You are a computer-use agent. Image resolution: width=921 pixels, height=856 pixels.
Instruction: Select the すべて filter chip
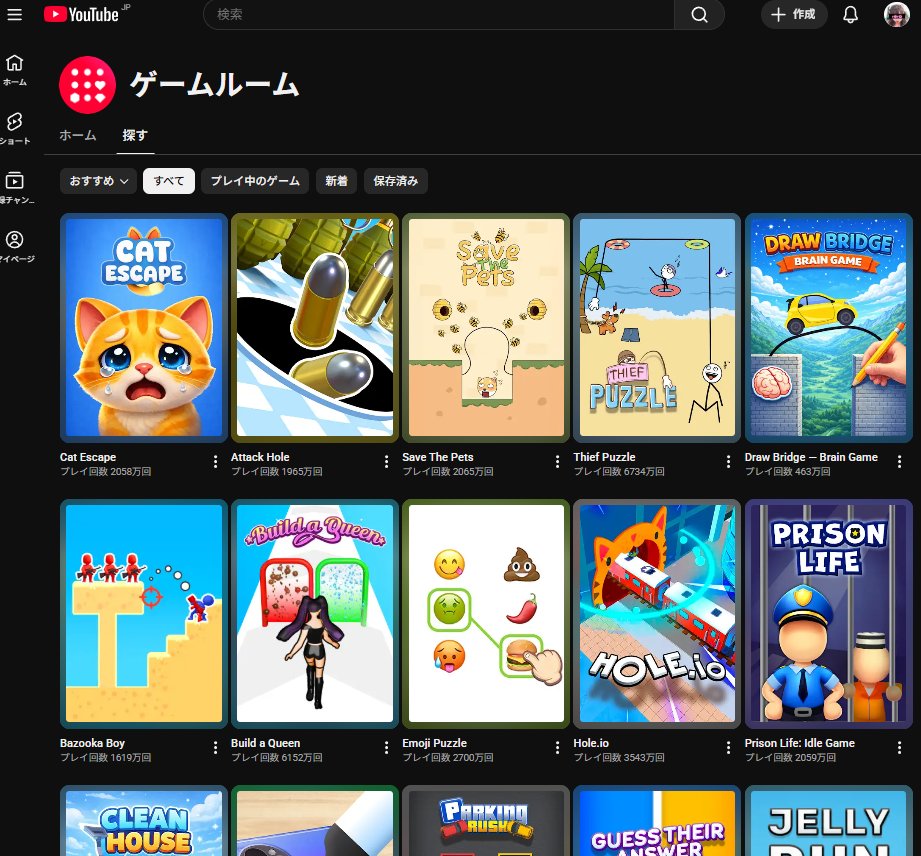click(x=169, y=181)
